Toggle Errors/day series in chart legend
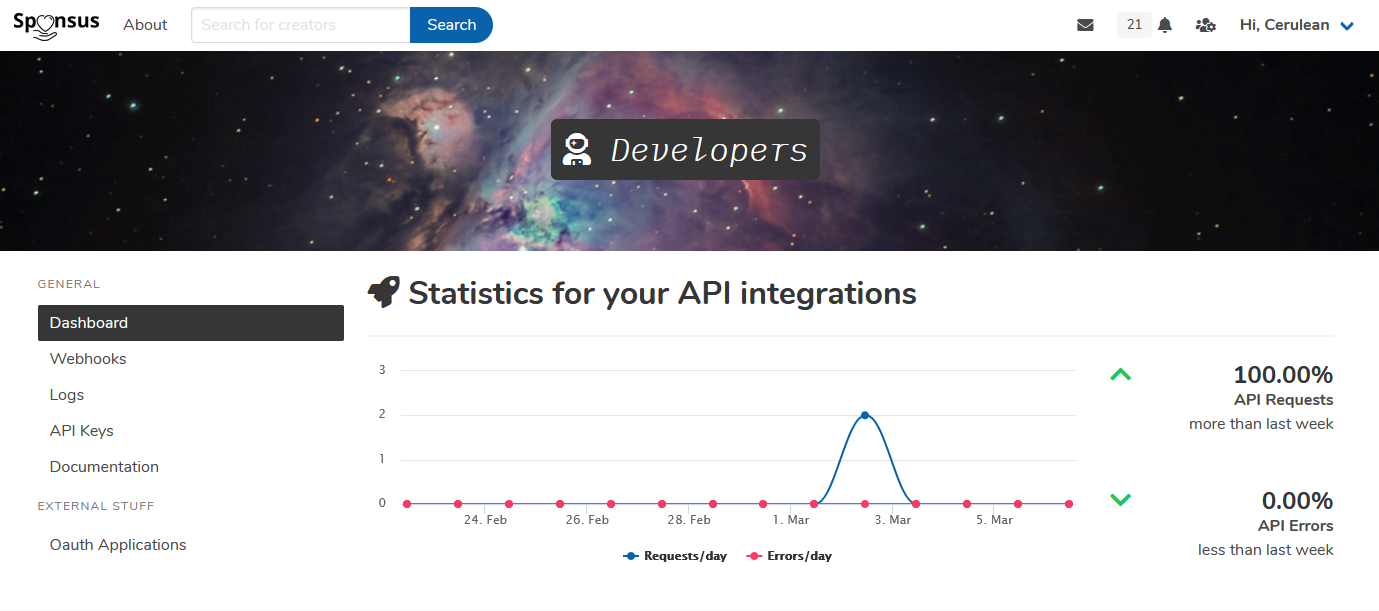 click(789, 556)
